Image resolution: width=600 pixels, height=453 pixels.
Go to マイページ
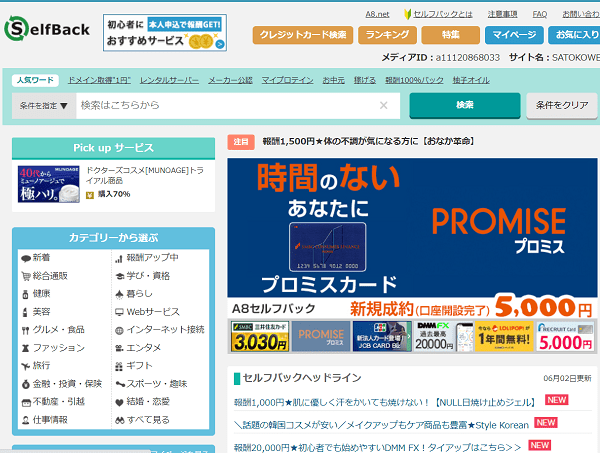click(x=514, y=35)
